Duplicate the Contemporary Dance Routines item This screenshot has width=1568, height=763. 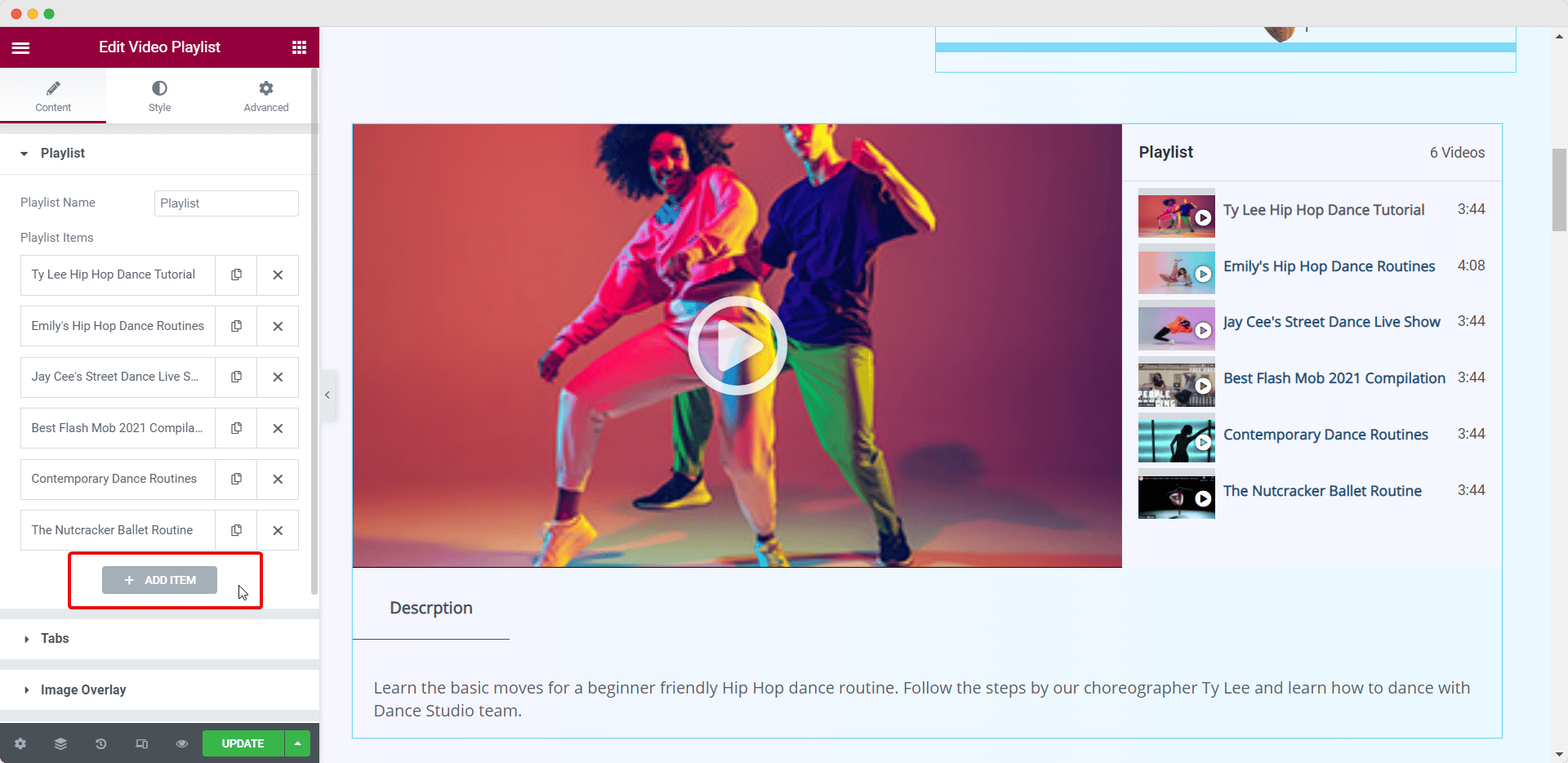[235, 479]
